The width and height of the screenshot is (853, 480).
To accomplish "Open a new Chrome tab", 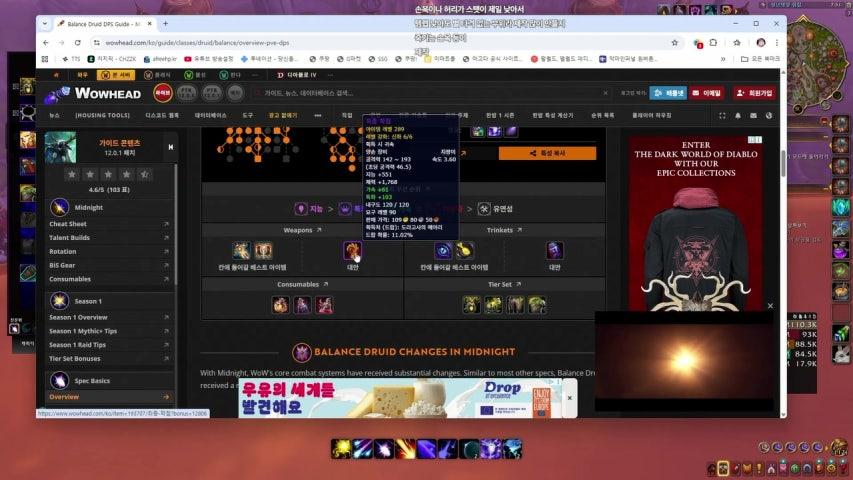I will (165, 24).
